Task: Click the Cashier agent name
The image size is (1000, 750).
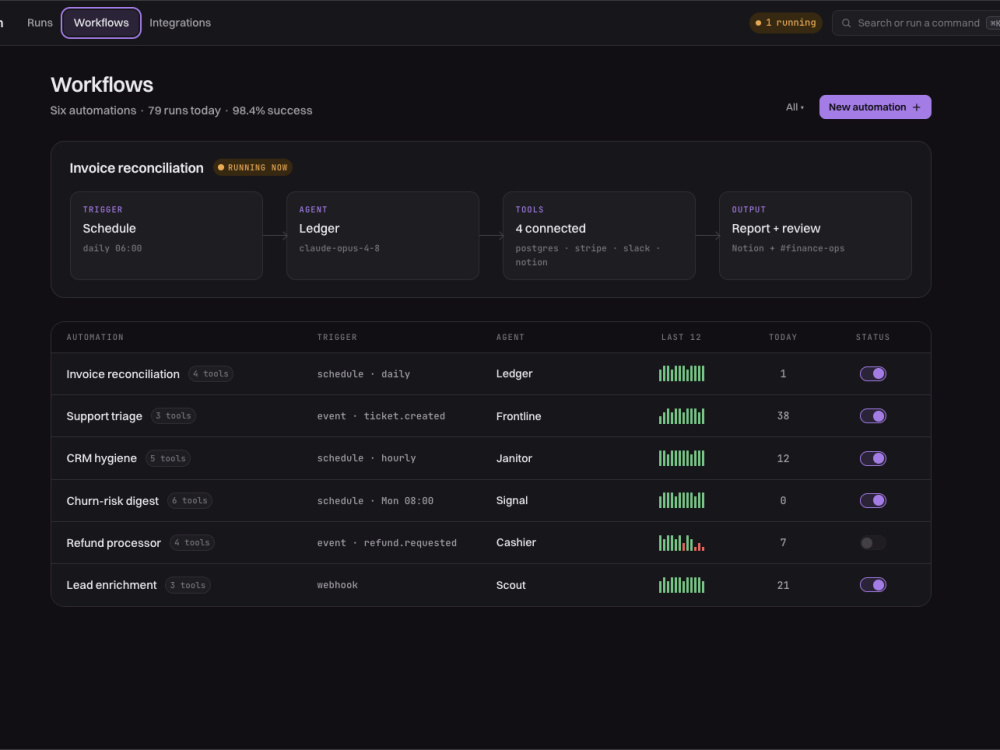Action: pos(516,543)
